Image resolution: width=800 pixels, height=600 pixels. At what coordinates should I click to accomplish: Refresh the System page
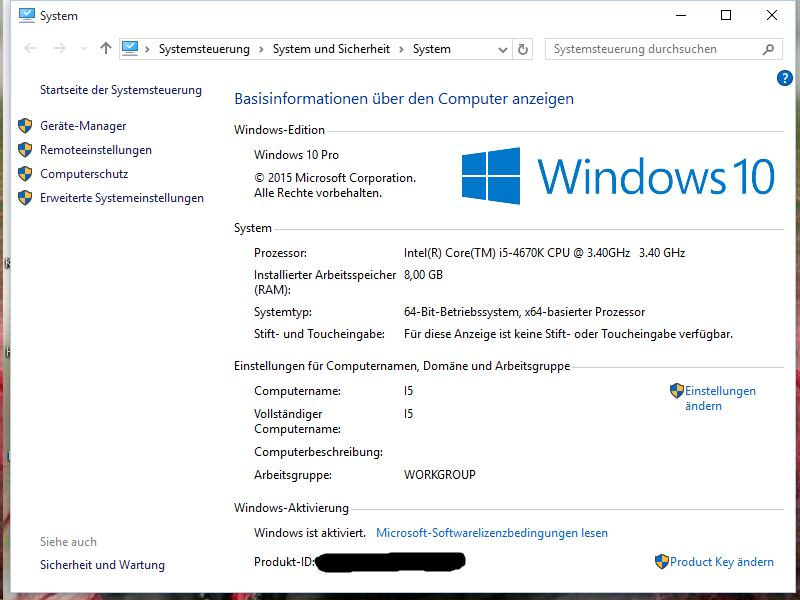point(523,49)
